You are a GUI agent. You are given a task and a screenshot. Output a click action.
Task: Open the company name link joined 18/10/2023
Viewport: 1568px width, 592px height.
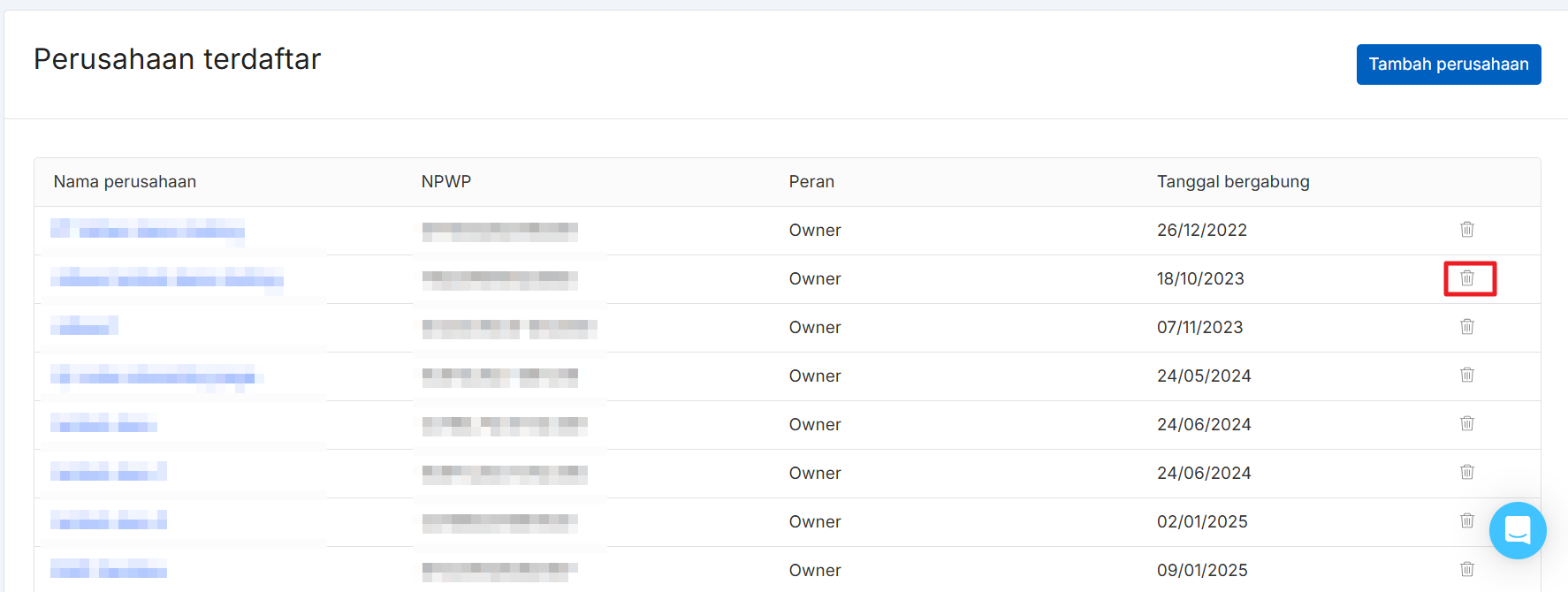(167, 279)
